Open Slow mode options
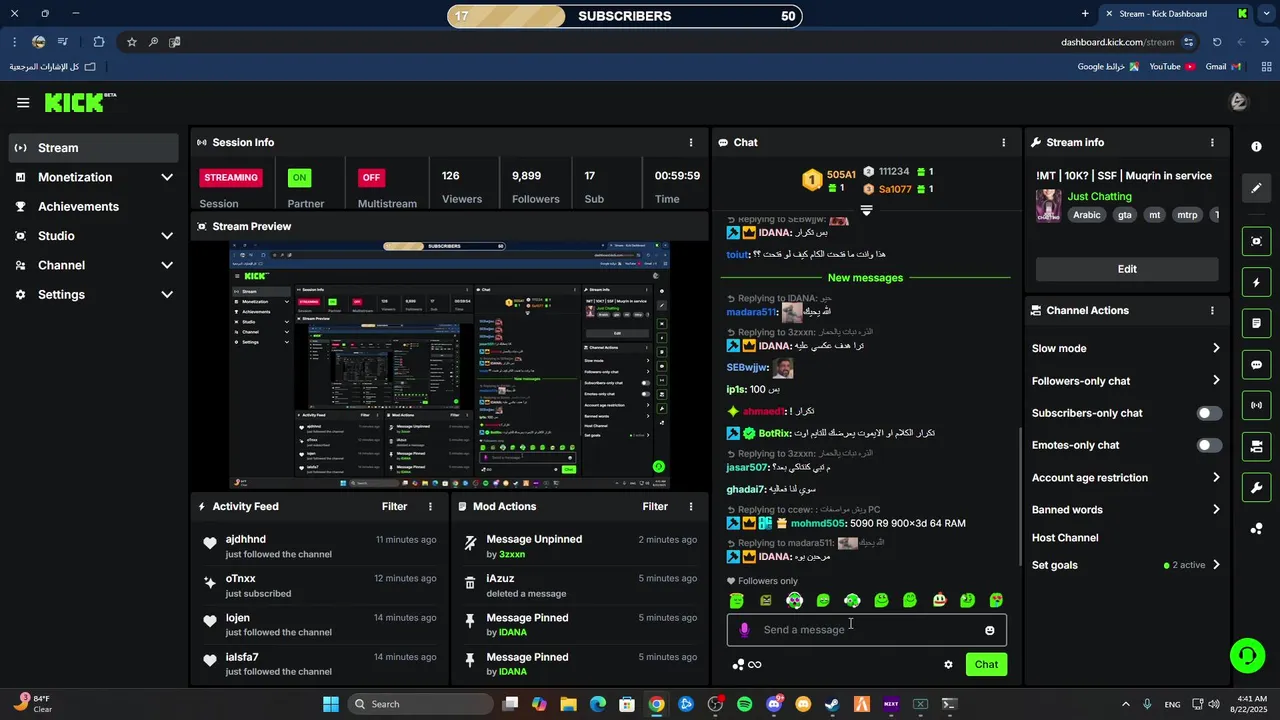This screenshot has height=720, width=1280. click(1127, 348)
